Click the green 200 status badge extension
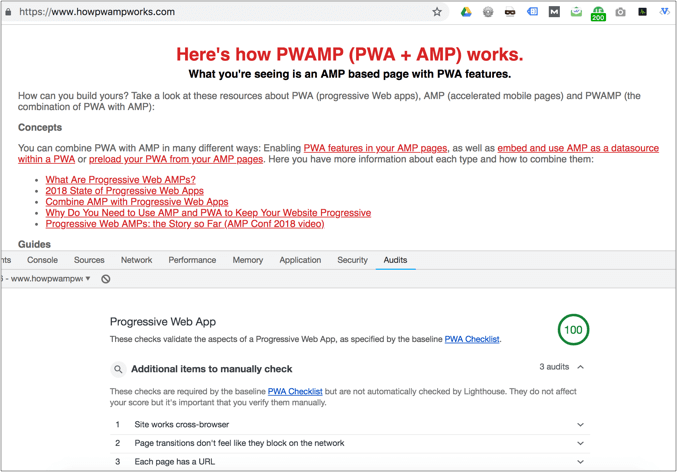Viewport: 677px width, 472px height. pyautogui.click(x=598, y=14)
